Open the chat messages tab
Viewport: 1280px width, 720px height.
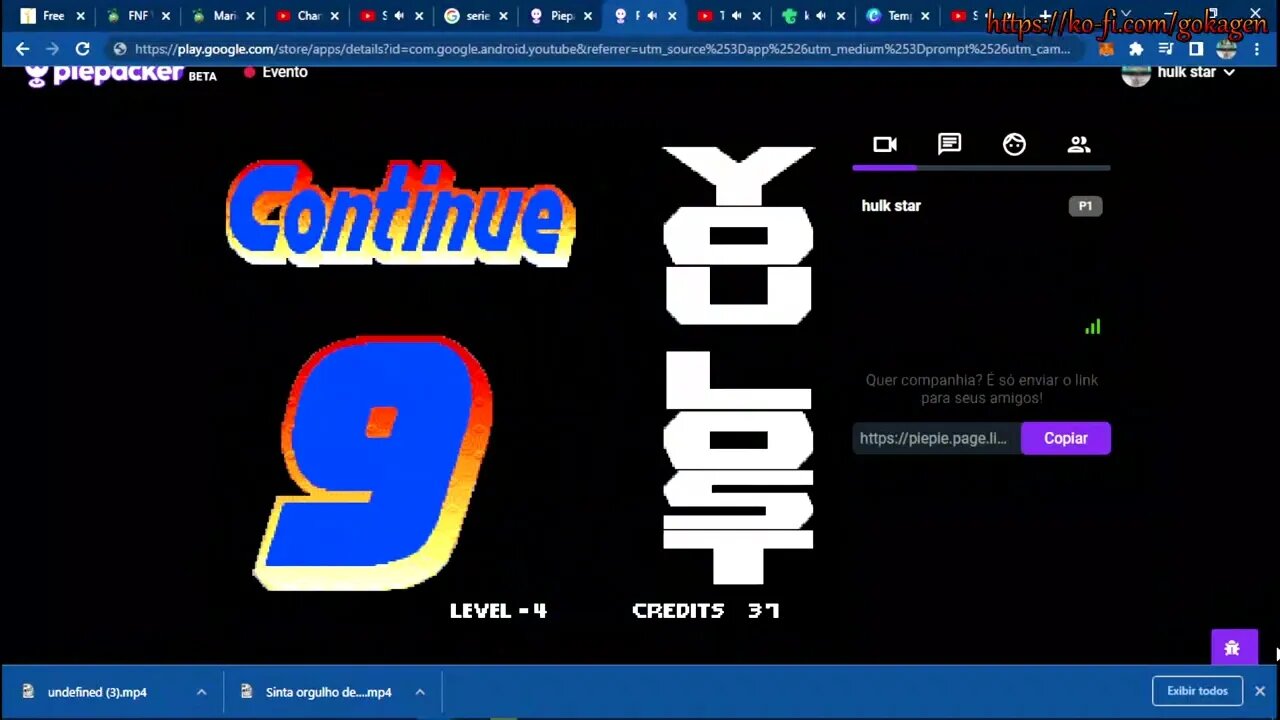[x=949, y=145]
